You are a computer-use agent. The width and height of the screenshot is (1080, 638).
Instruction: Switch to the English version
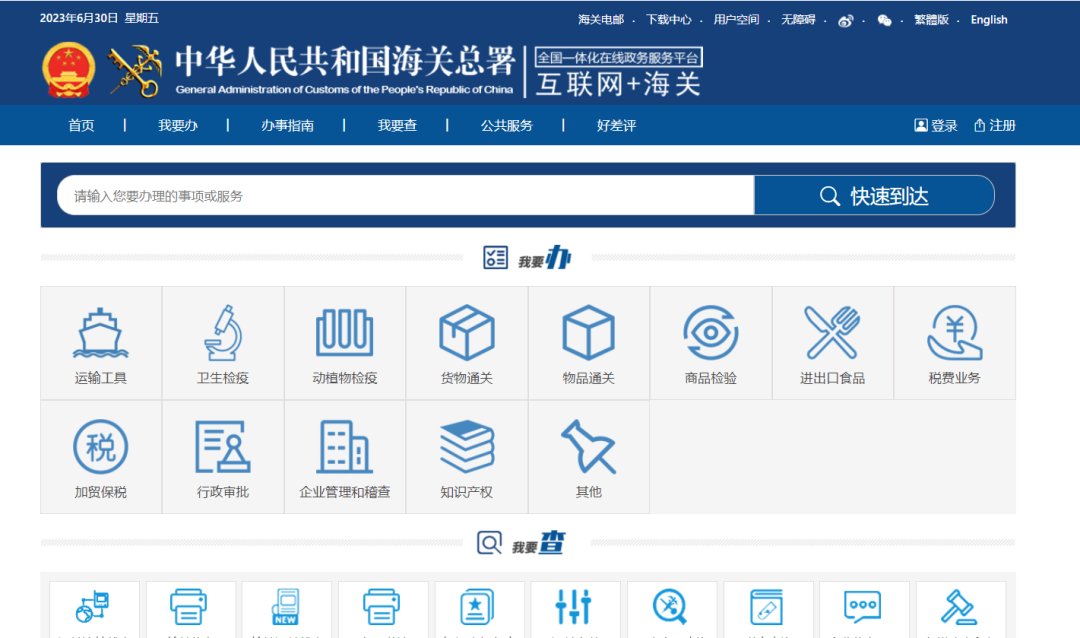click(989, 20)
